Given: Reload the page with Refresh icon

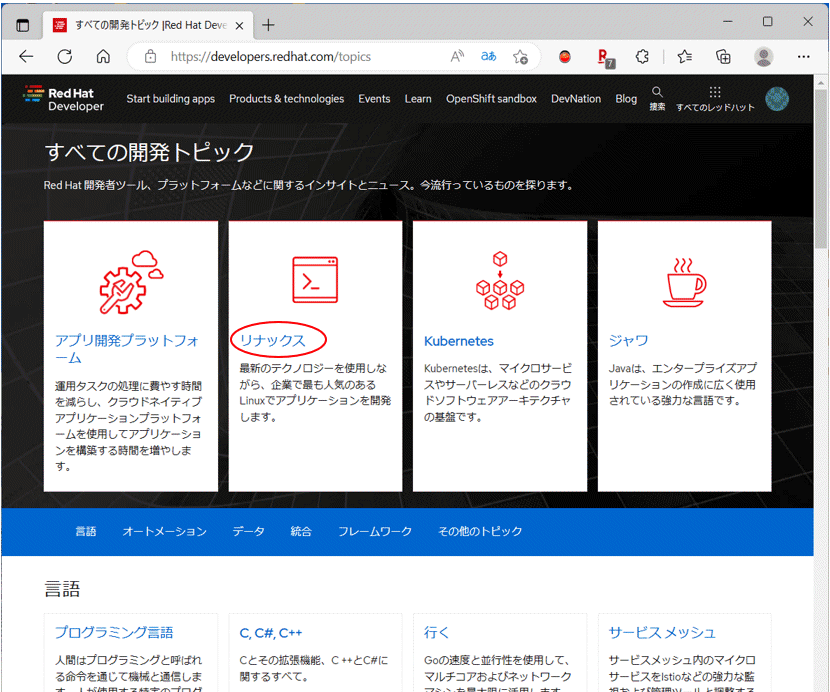Looking at the screenshot, I should (65, 56).
